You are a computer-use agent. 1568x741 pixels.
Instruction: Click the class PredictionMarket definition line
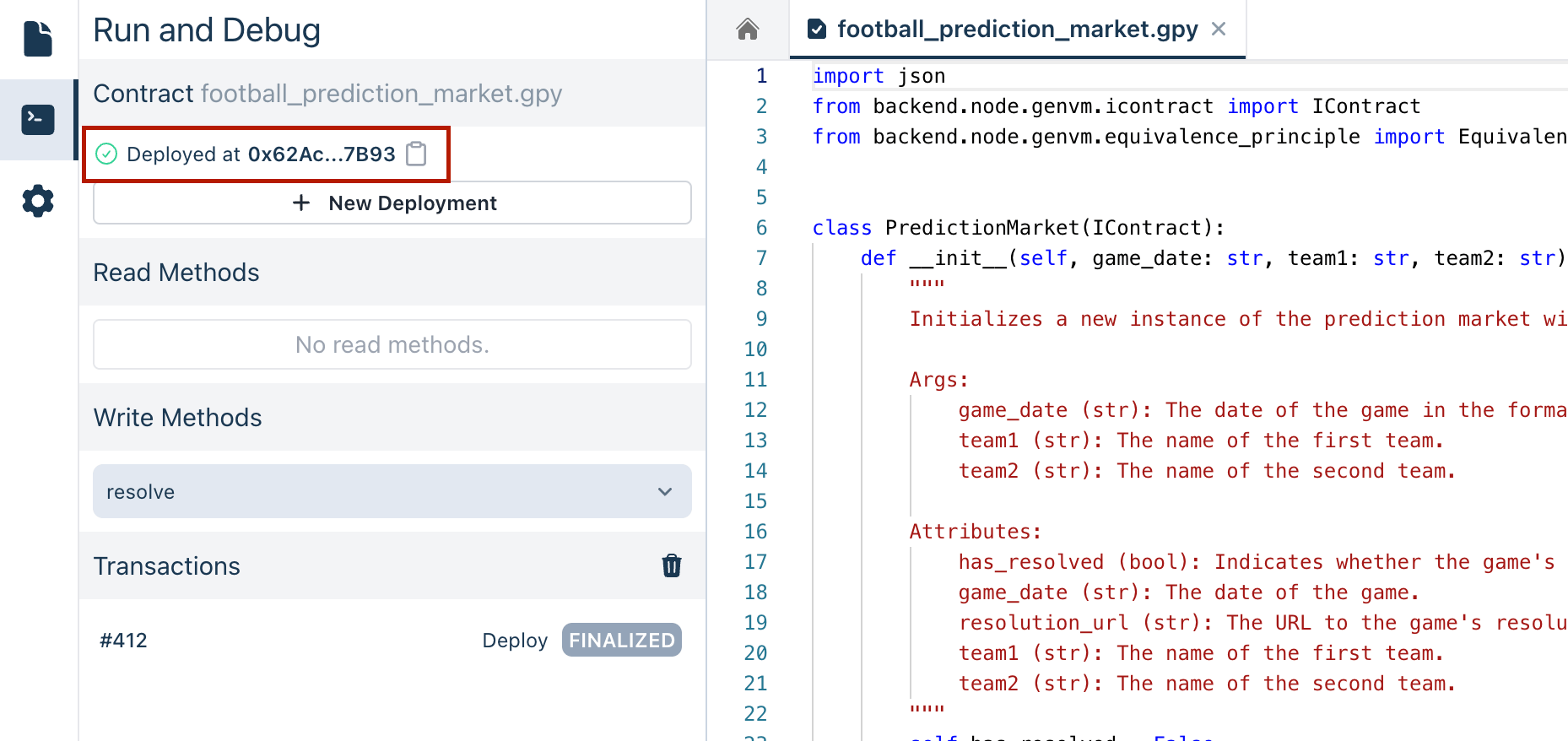tap(1017, 228)
